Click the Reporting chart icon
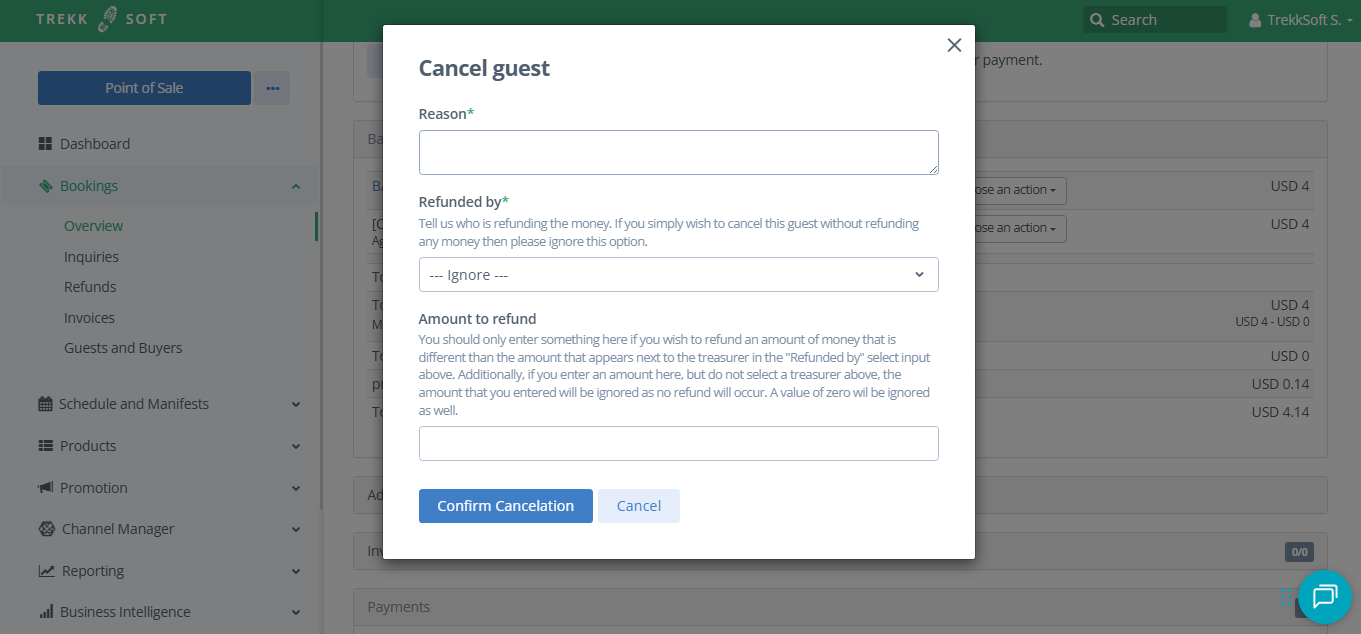 click(46, 571)
